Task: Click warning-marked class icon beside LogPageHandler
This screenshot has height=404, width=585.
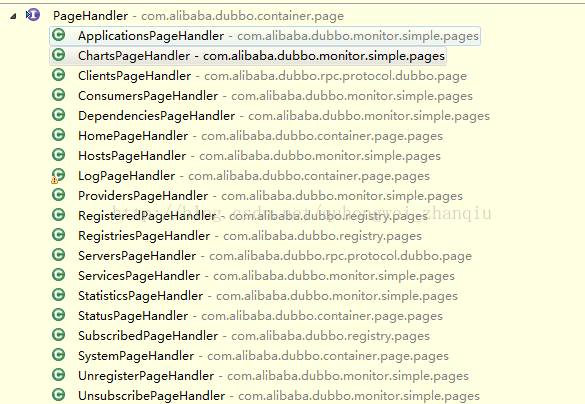Action: pyautogui.click(x=58, y=176)
